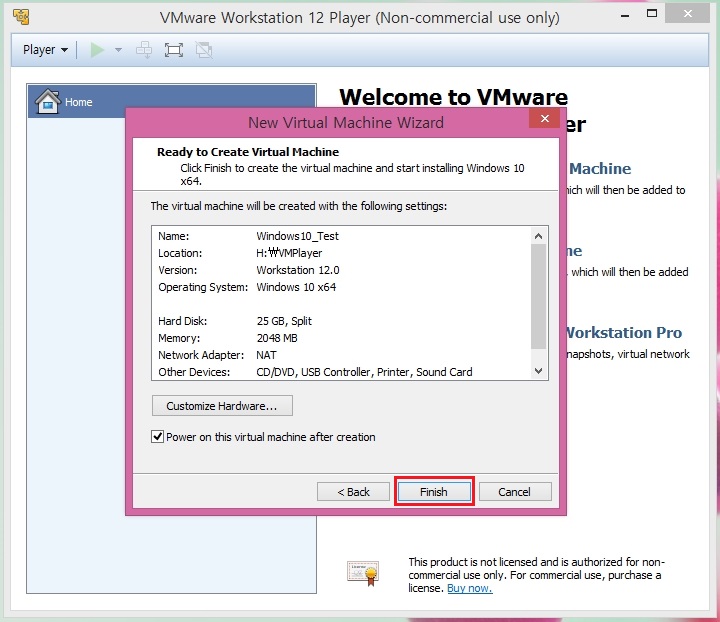This screenshot has height=622, width=720.
Task: Uncheck Power on this virtual machine after creation
Action: pos(158,437)
